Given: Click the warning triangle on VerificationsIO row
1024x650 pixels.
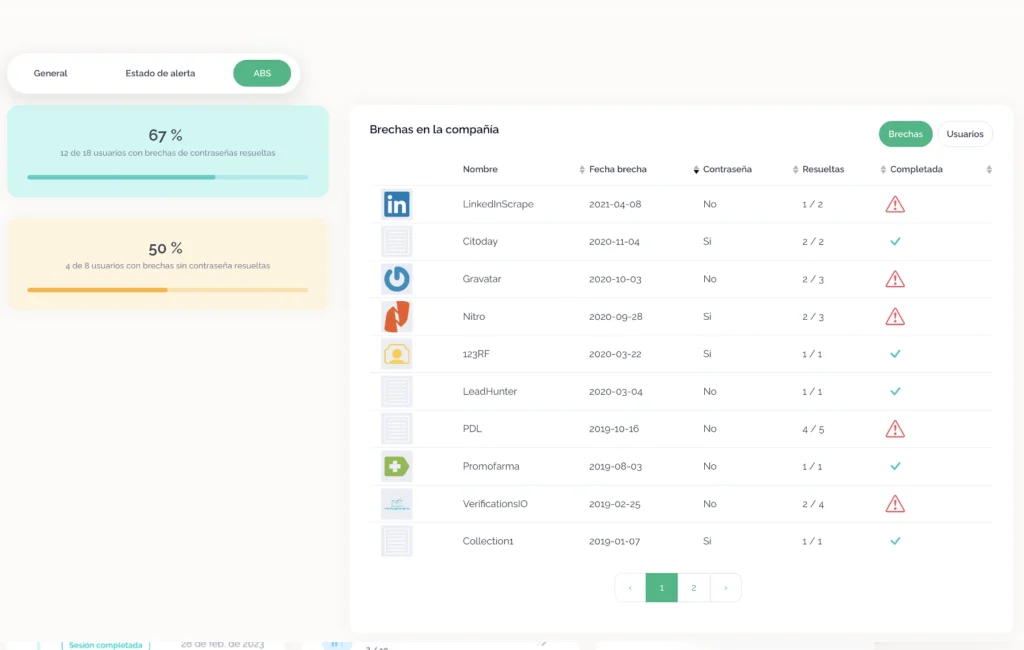Looking at the screenshot, I should [x=895, y=504].
